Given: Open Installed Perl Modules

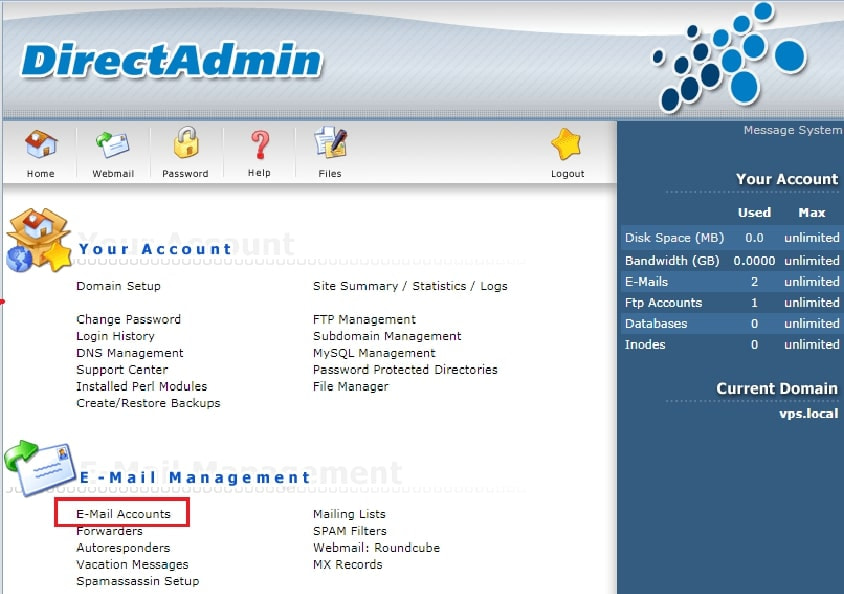Looking at the screenshot, I should pos(142,386).
